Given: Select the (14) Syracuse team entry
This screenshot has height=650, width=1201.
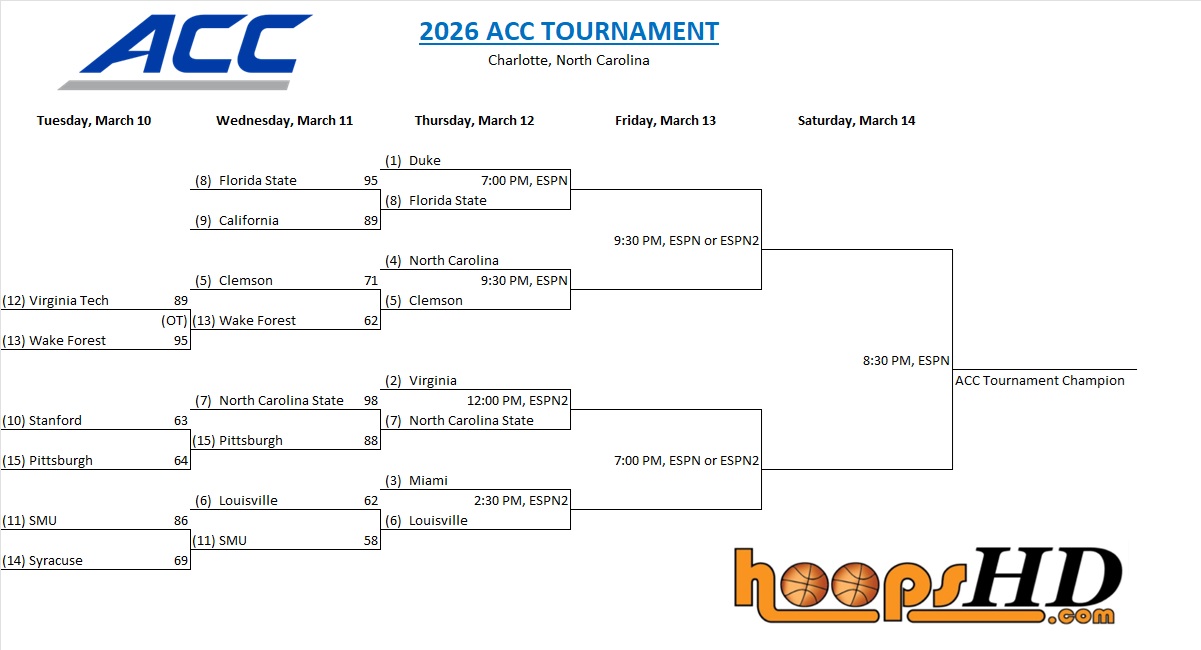Looking at the screenshot, I should [x=45, y=560].
